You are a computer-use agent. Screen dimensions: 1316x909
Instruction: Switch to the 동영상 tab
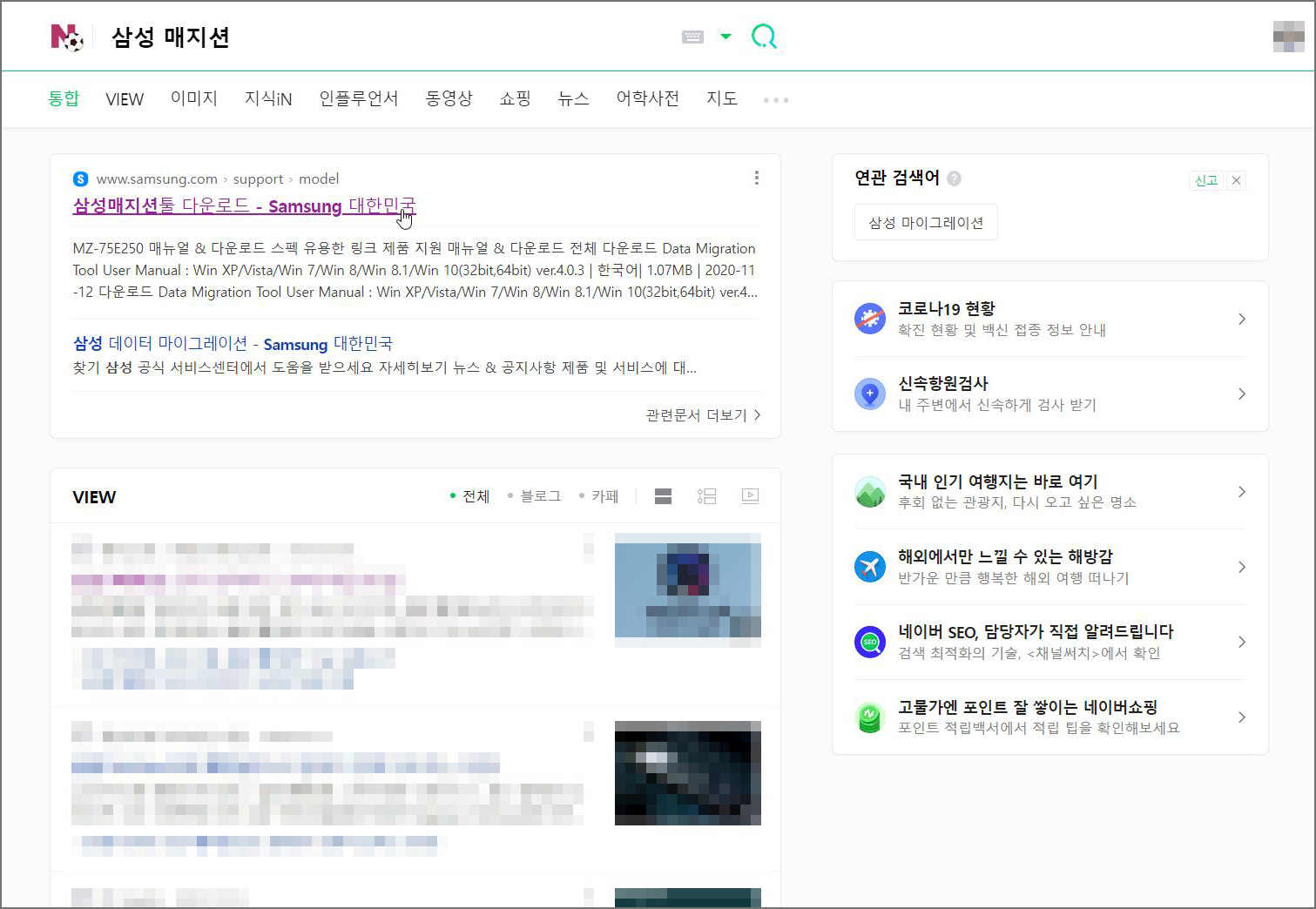[449, 98]
